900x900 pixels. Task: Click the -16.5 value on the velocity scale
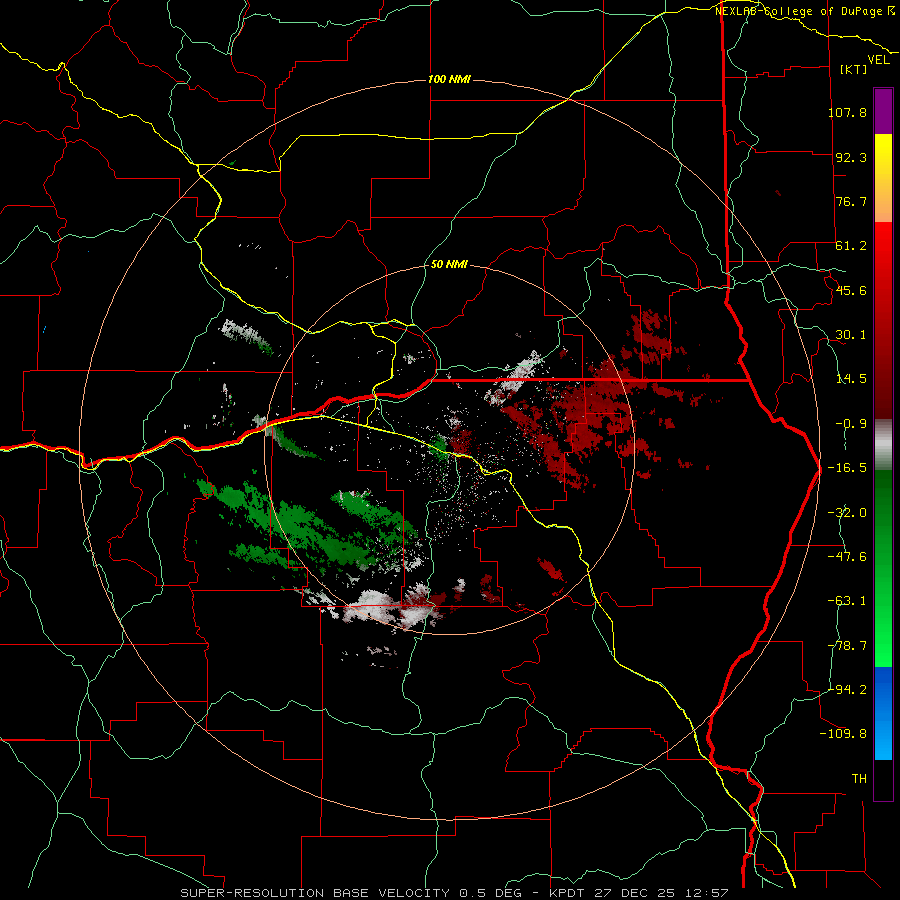pyautogui.click(x=847, y=468)
